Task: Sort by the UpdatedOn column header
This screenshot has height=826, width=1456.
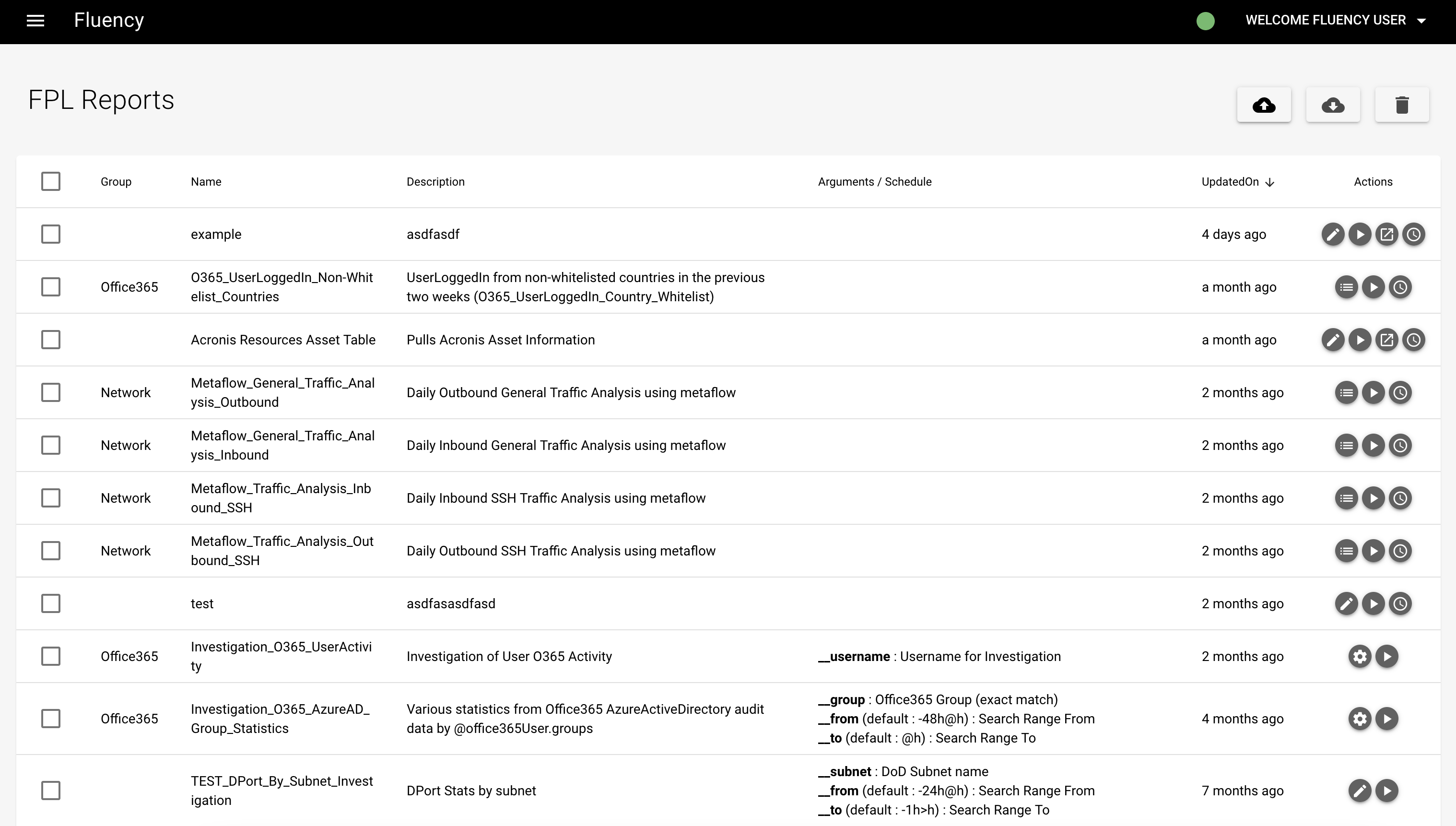Action: [x=1238, y=181]
